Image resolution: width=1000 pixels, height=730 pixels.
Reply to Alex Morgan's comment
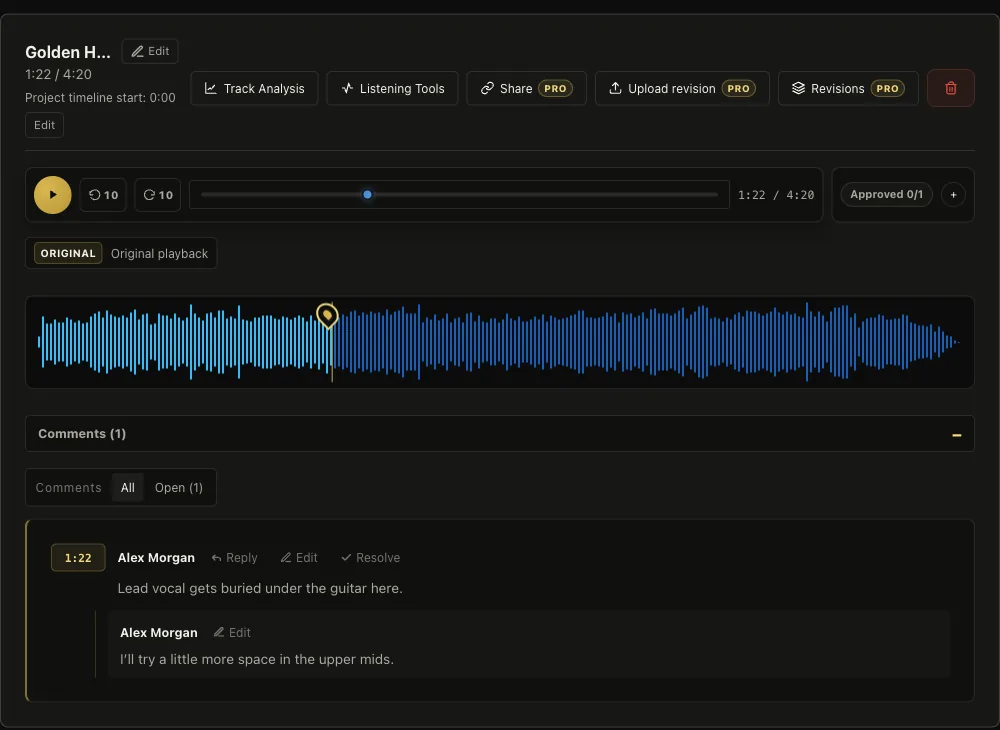(x=234, y=558)
